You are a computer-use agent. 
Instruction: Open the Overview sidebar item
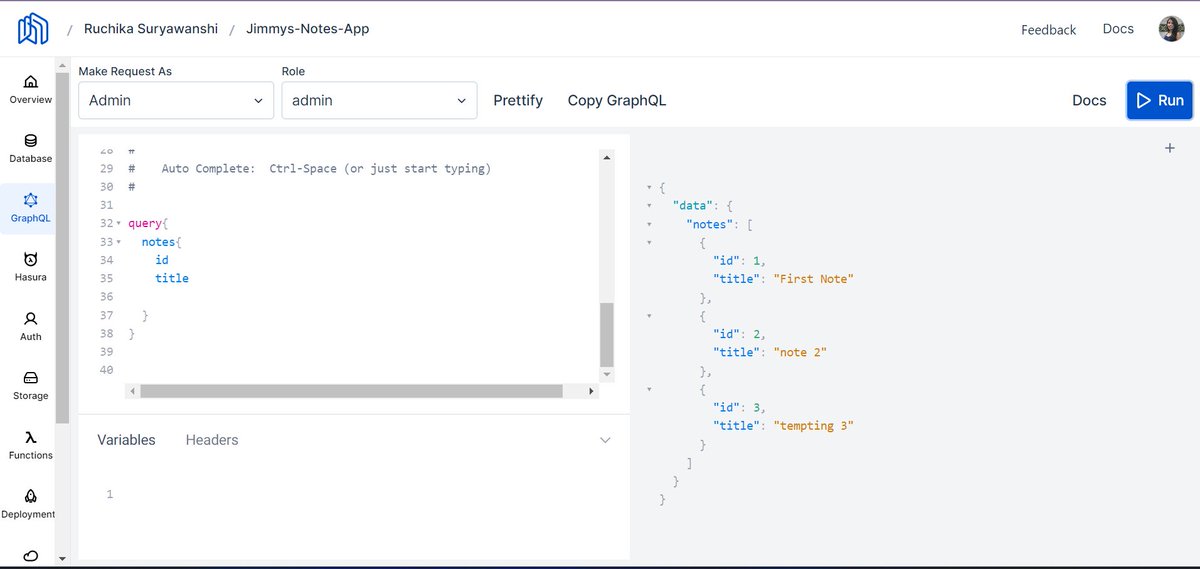coord(31,90)
